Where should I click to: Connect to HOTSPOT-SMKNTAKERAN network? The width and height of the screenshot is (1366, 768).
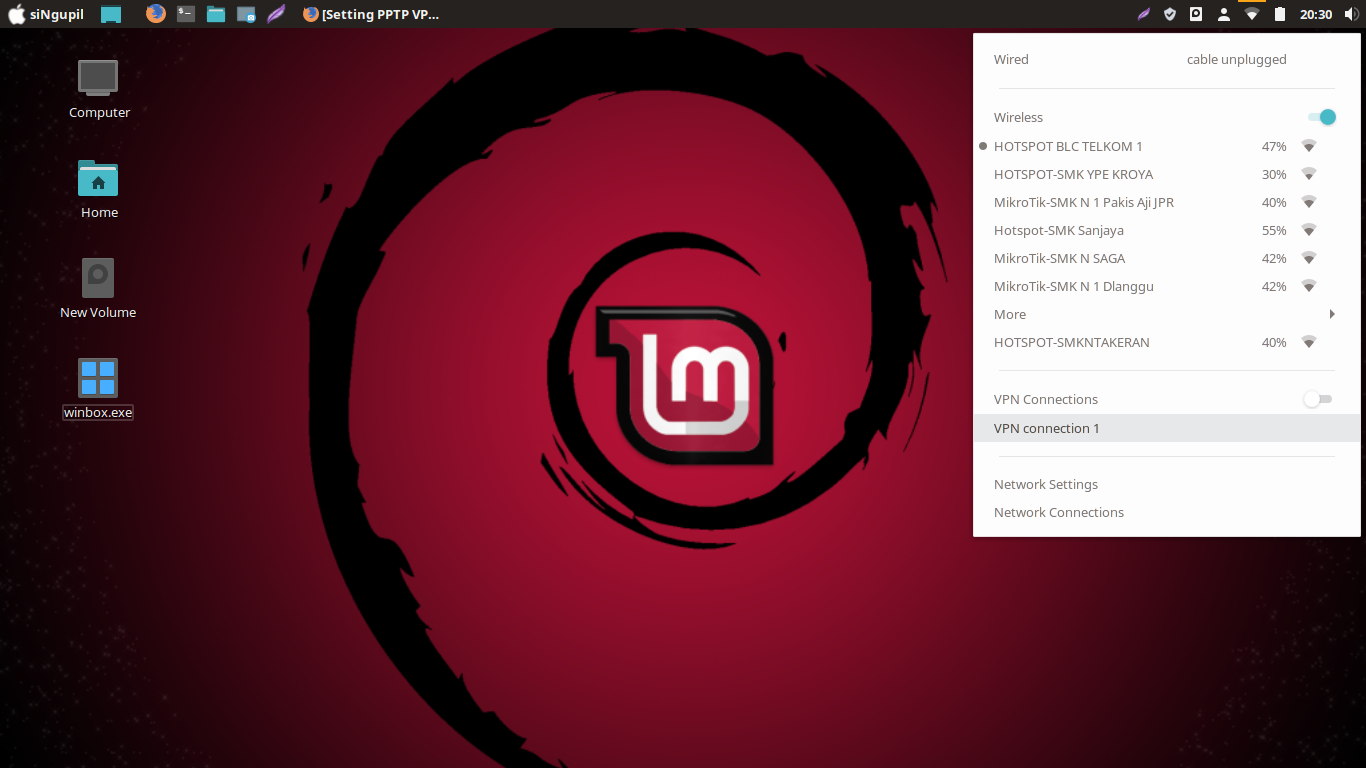click(x=1167, y=342)
